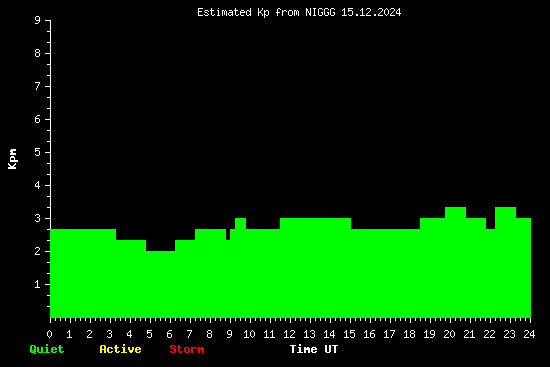Click the green Quiet legend label
The height and width of the screenshot is (367, 550).
[47, 349]
